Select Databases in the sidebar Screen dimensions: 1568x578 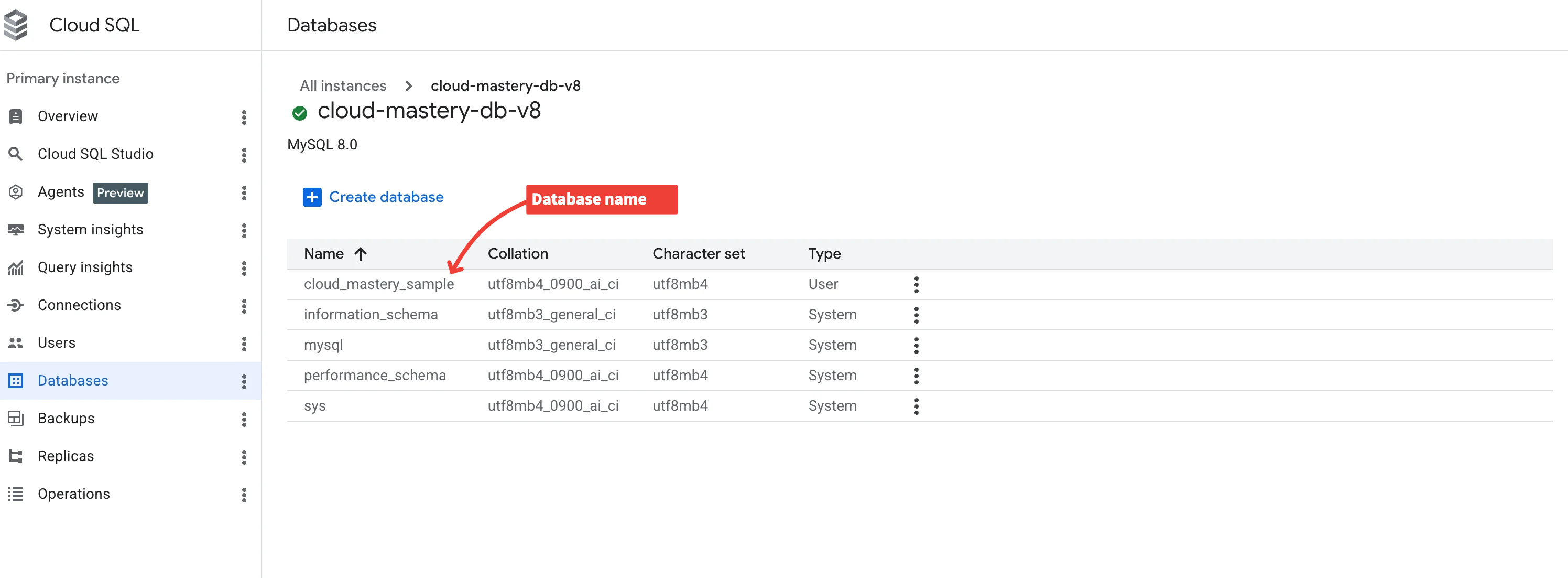click(73, 381)
